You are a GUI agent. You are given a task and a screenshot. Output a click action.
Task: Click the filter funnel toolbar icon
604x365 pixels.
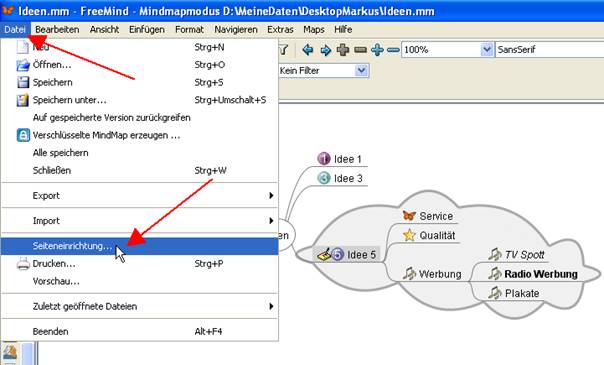pos(284,50)
